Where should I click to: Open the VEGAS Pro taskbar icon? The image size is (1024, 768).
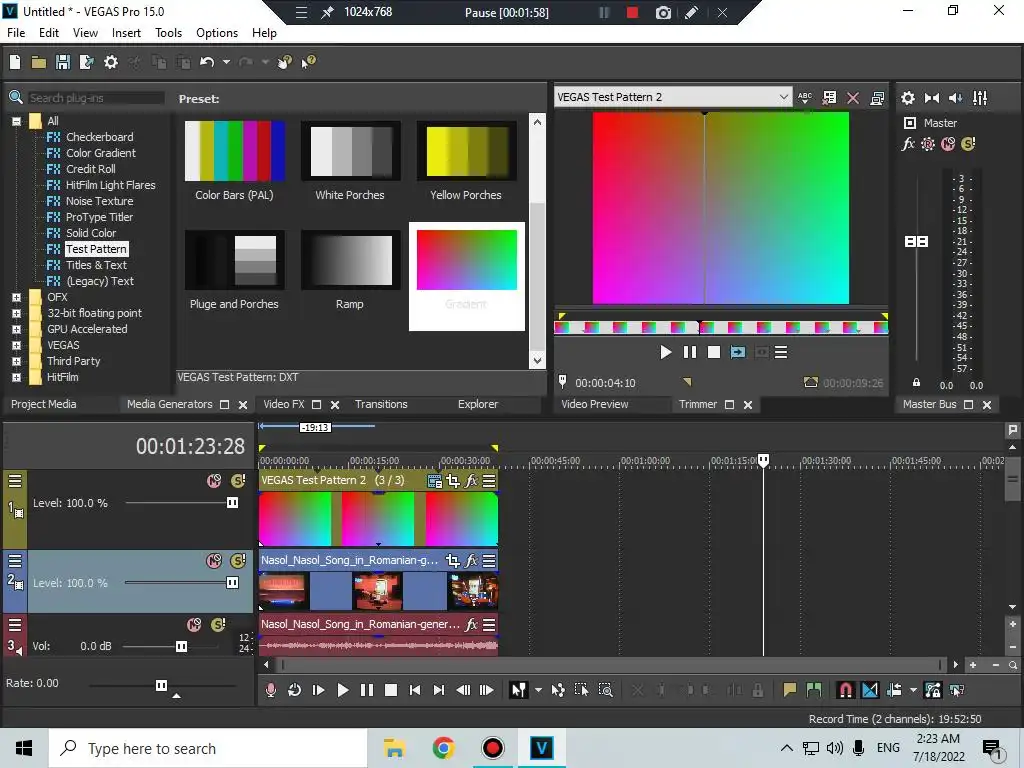pyautogui.click(x=541, y=748)
